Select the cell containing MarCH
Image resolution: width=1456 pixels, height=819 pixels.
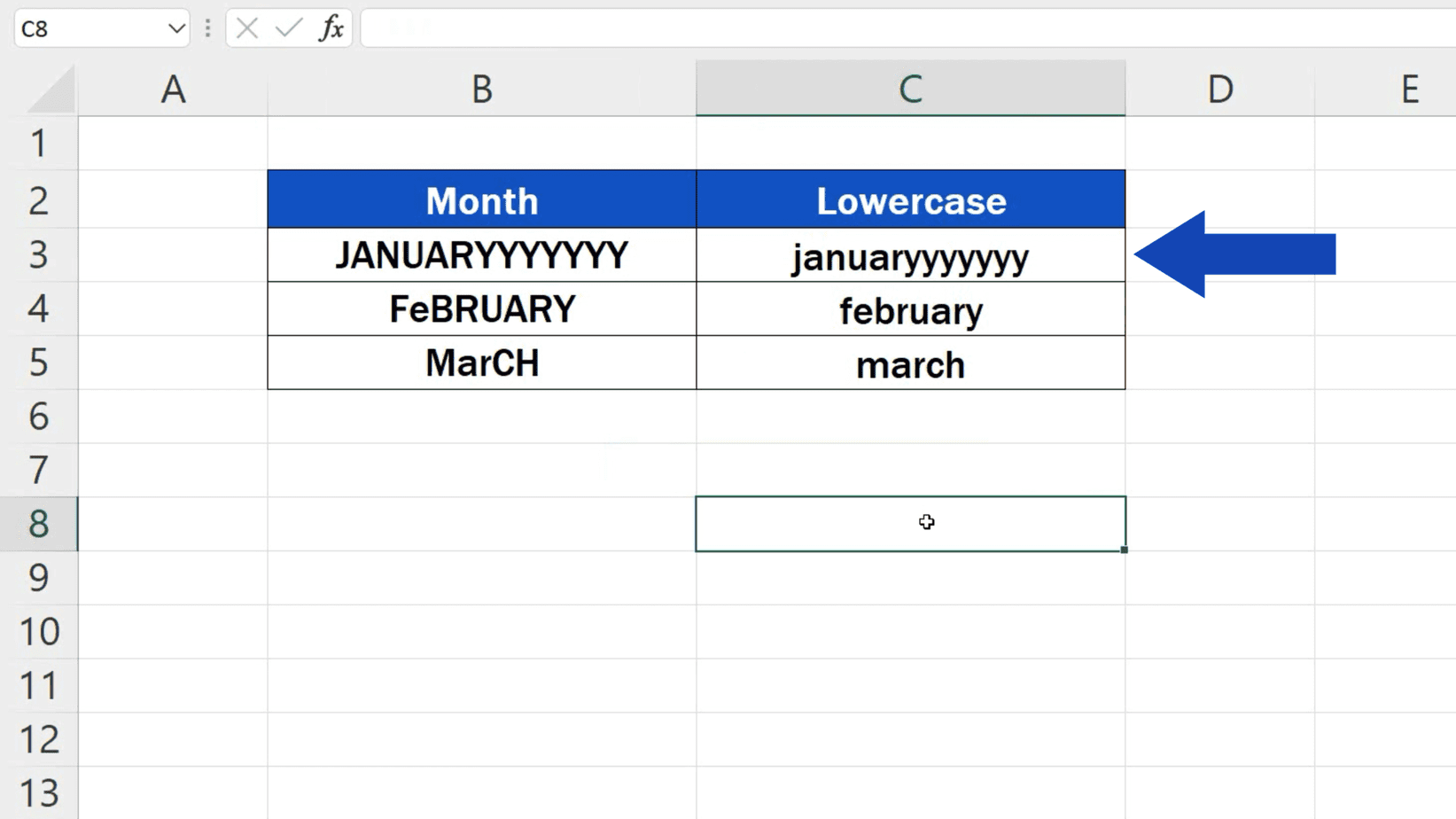click(481, 363)
